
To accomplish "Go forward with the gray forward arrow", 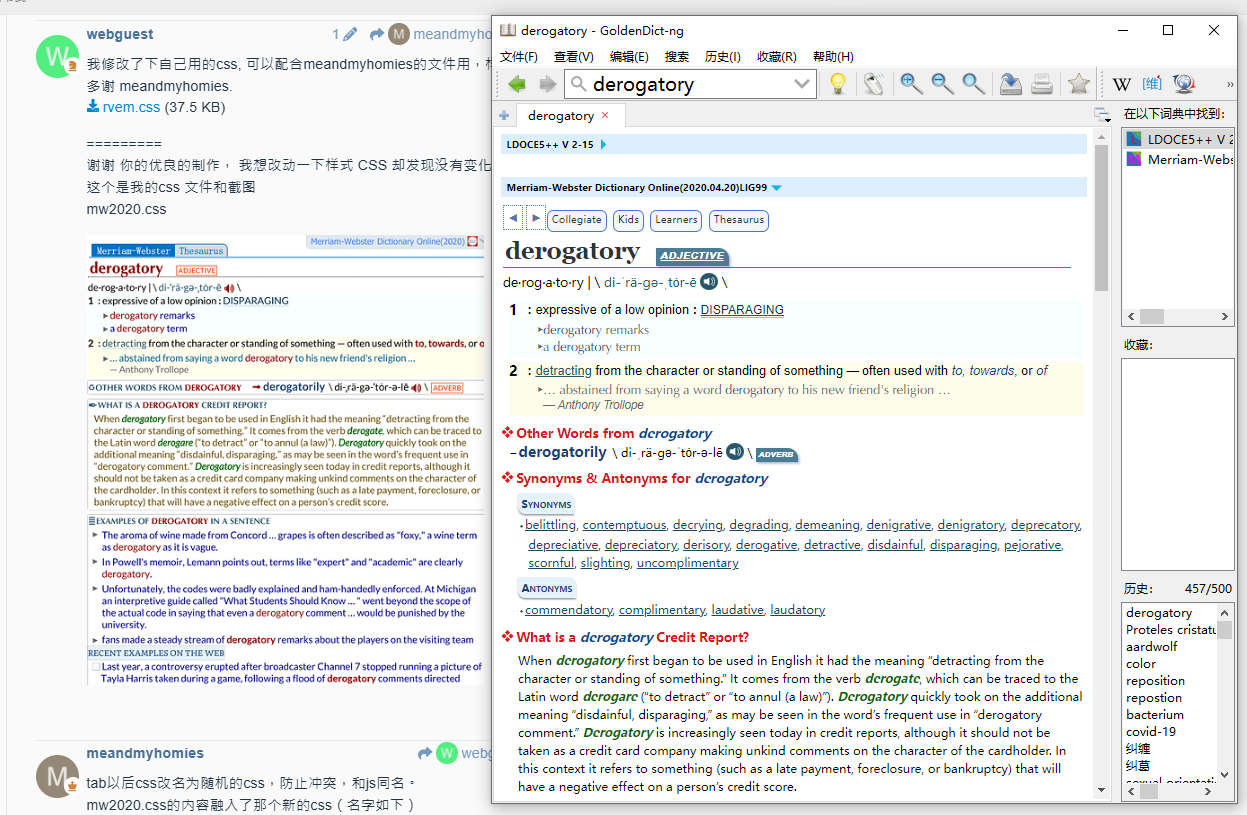I will [x=548, y=84].
